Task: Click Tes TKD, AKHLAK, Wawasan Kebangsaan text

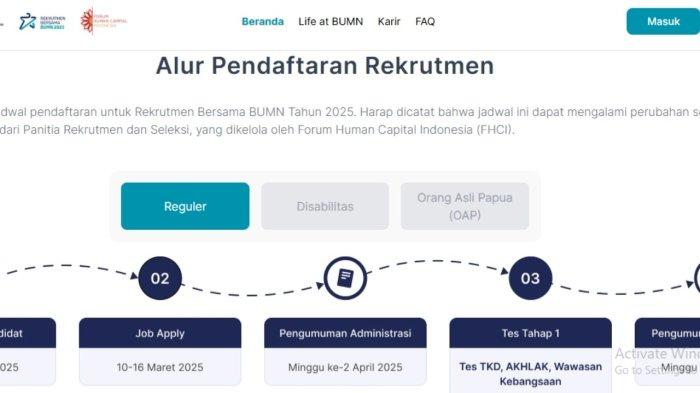Action: (x=530, y=374)
